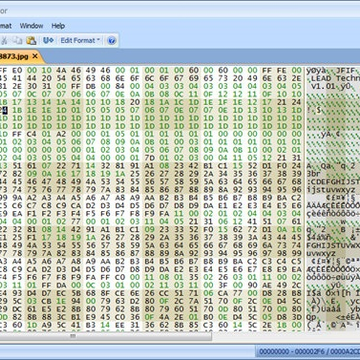Click the blue Help question mark icon
360x360 pixels.
click(112, 41)
